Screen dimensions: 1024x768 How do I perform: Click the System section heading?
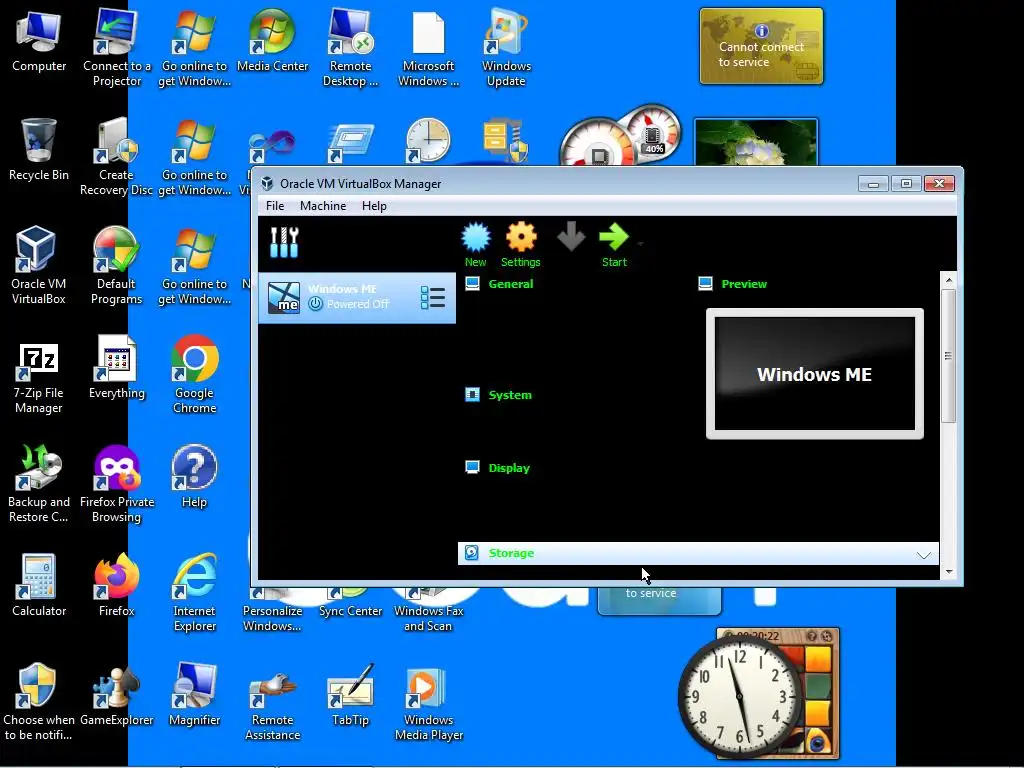510,395
